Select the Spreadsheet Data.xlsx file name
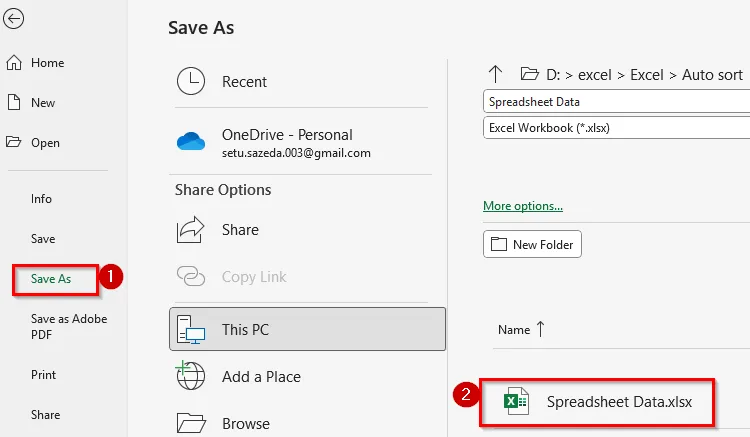Viewport: 750px width, 437px height. click(619, 402)
